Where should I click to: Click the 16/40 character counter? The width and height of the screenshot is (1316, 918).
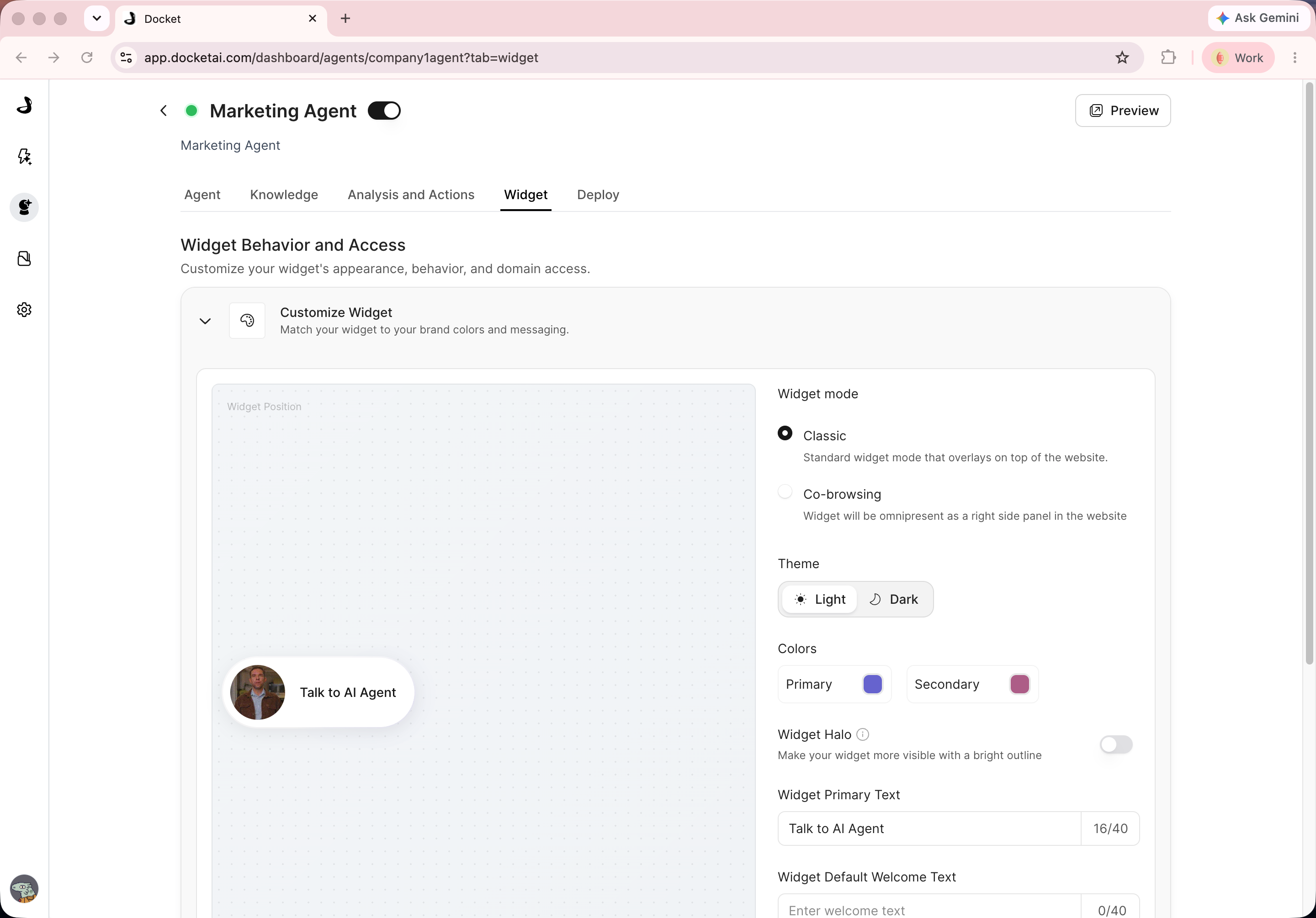(1110, 828)
